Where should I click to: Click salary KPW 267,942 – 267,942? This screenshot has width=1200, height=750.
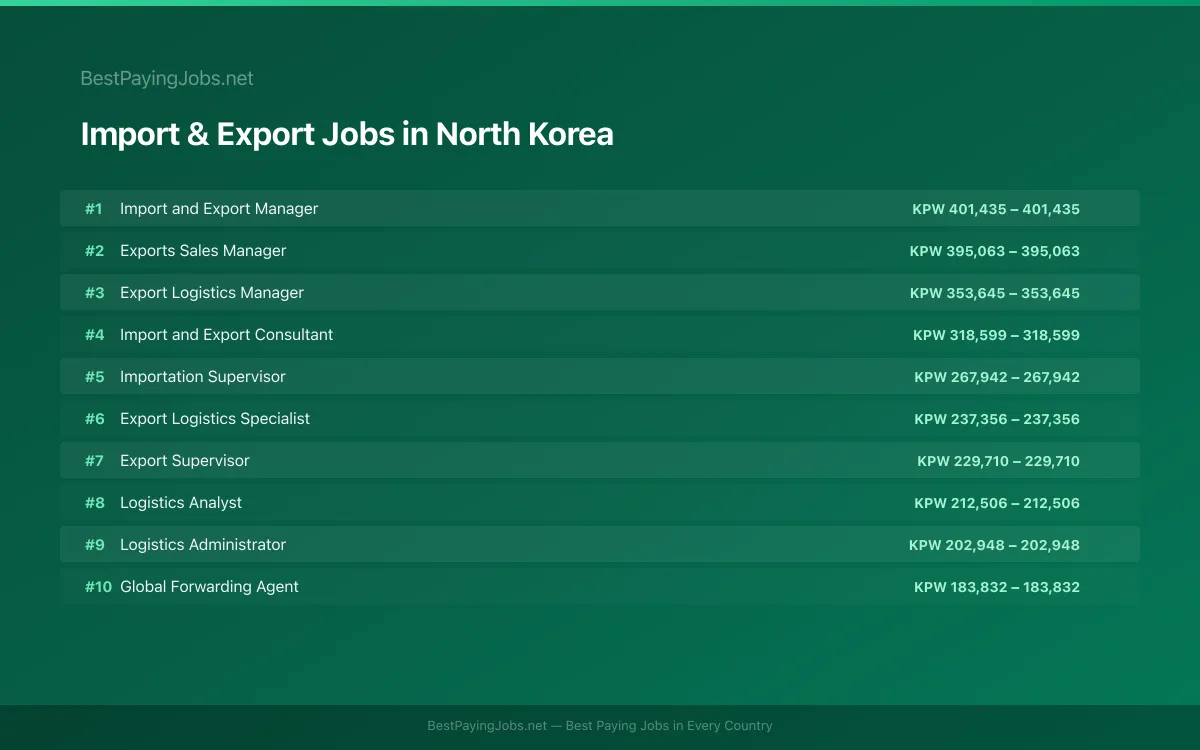tap(997, 377)
